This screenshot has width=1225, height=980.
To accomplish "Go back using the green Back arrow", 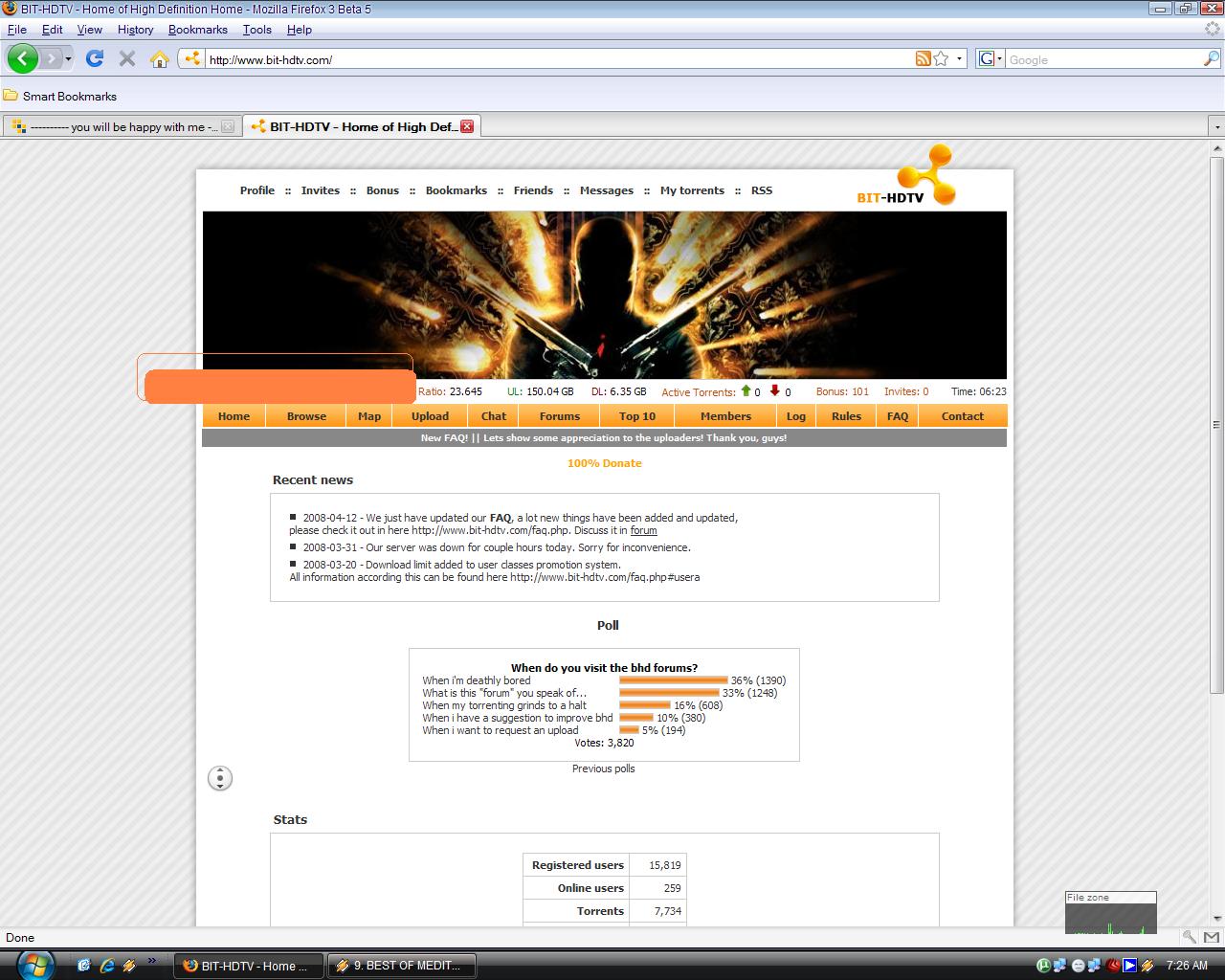I will point(23,58).
